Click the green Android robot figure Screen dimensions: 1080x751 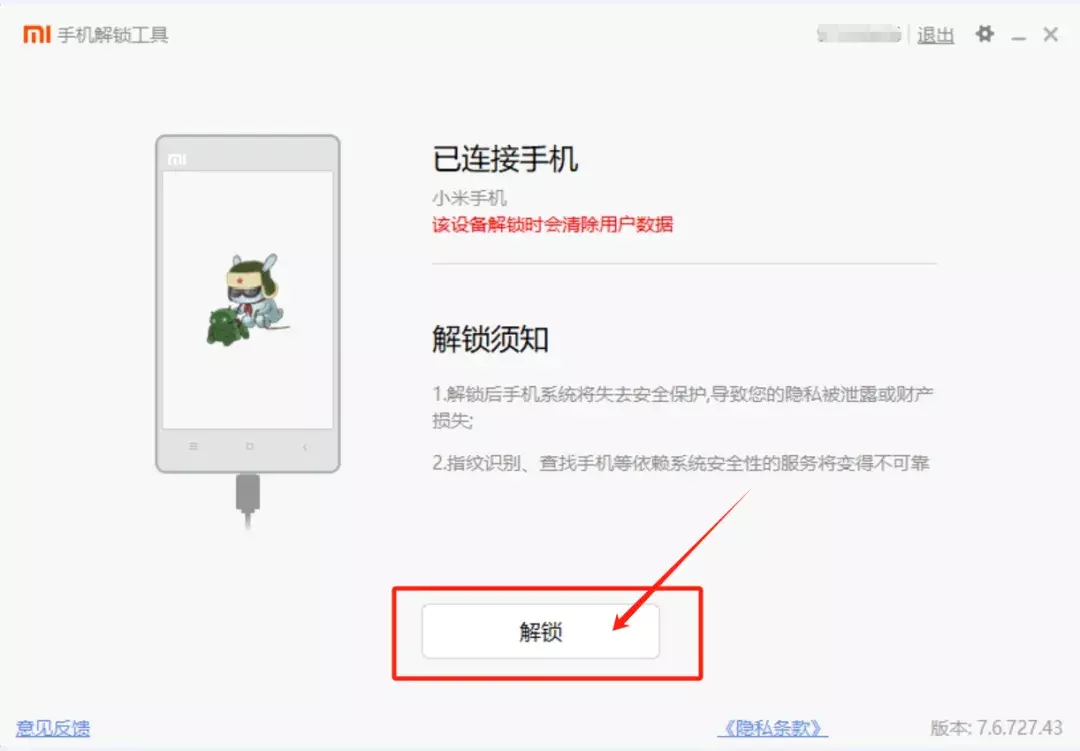pyautogui.click(x=227, y=327)
